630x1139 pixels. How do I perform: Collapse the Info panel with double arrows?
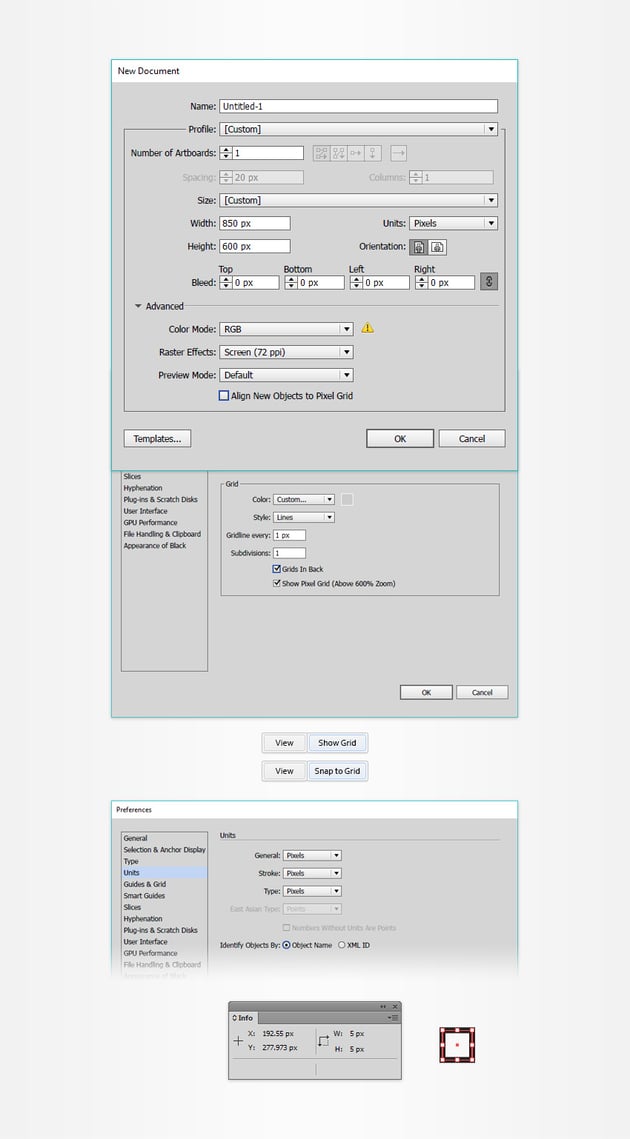tap(383, 1007)
